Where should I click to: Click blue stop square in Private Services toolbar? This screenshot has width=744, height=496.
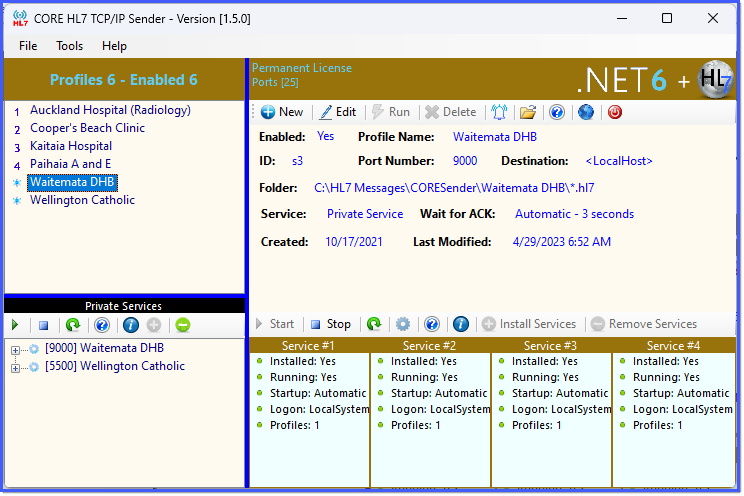(44, 326)
